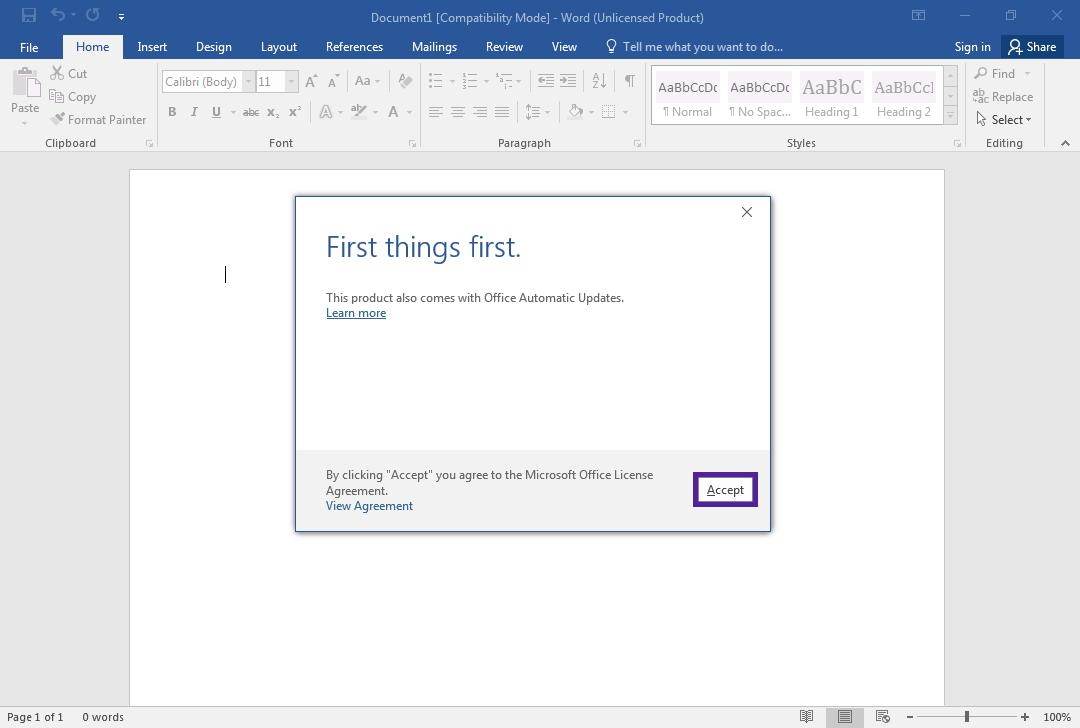Center align the text
The height and width of the screenshot is (728, 1080).
457,112
